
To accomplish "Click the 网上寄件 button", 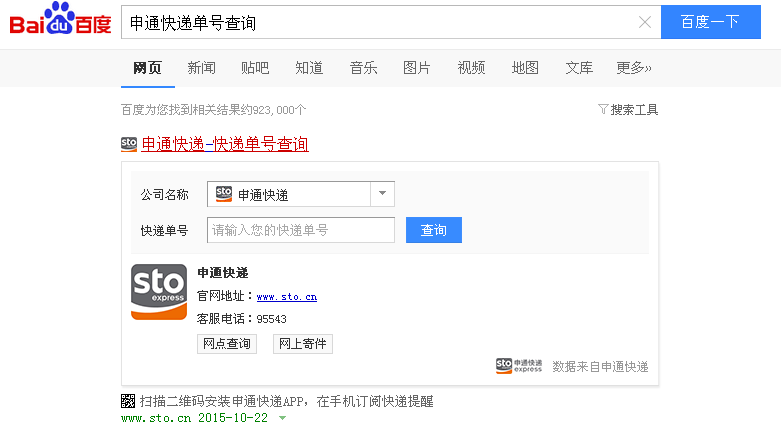I will pos(303,344).
